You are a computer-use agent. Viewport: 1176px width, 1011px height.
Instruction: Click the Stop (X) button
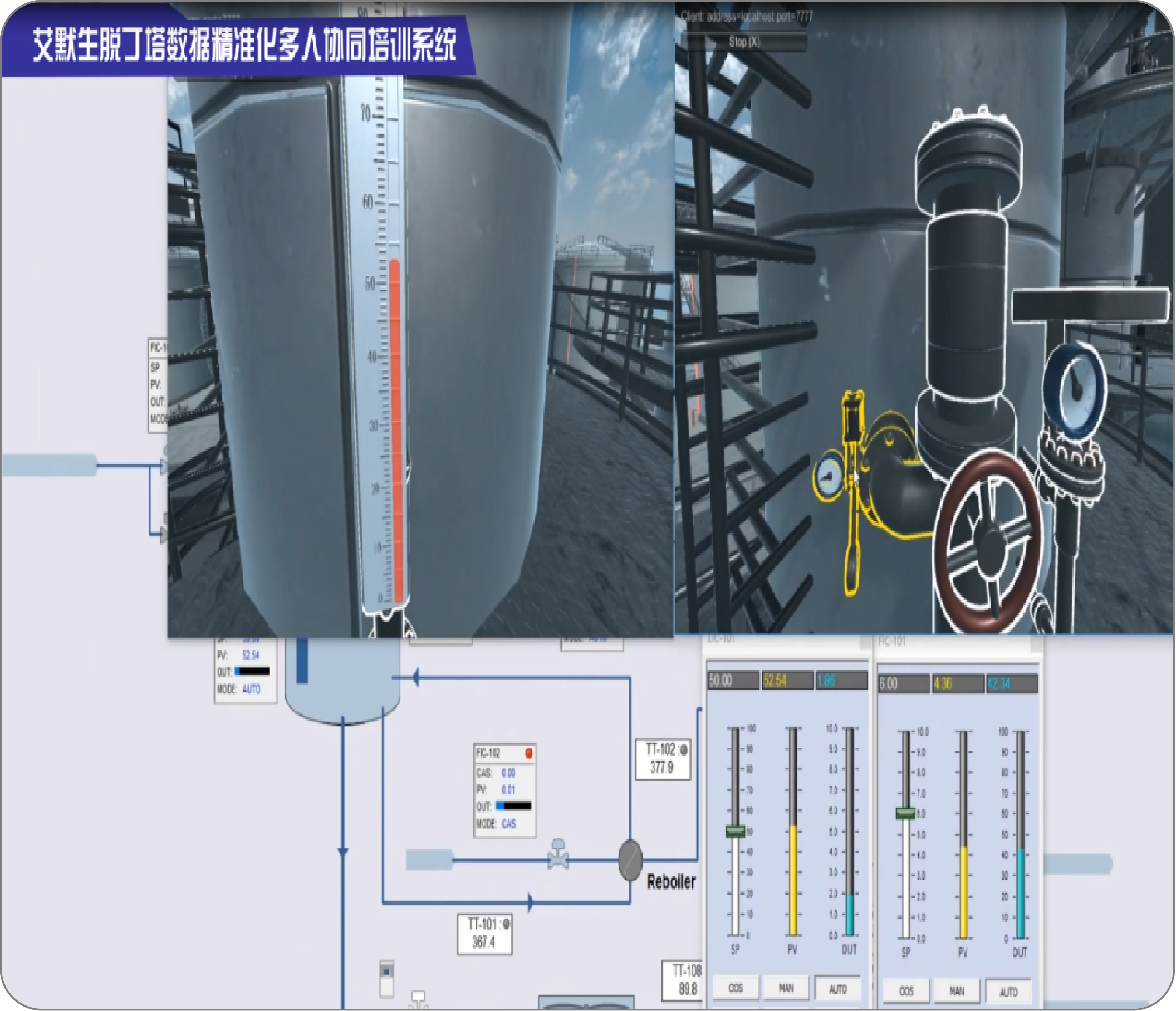743,42
